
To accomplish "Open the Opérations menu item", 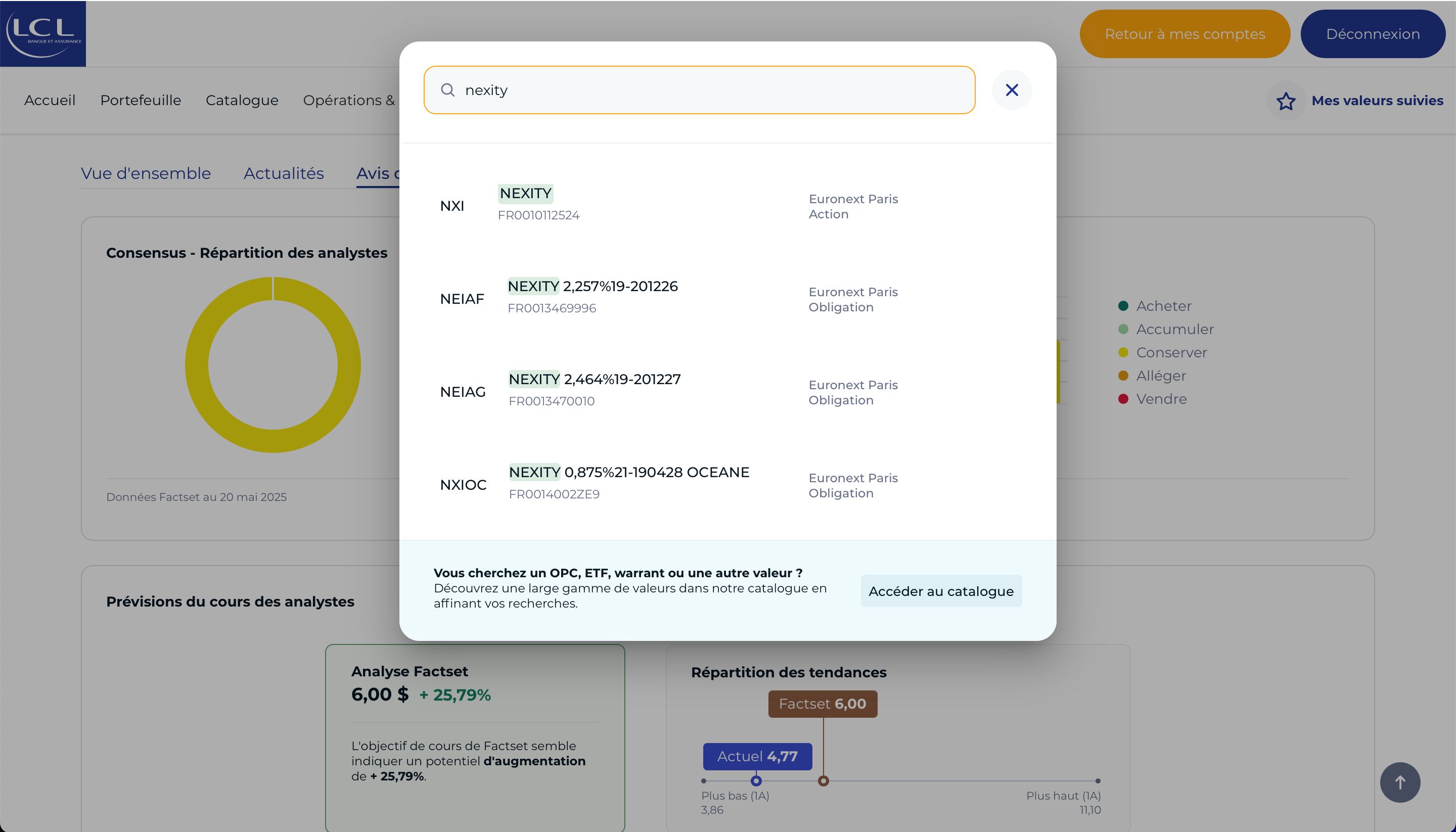I will pos(350,101).
